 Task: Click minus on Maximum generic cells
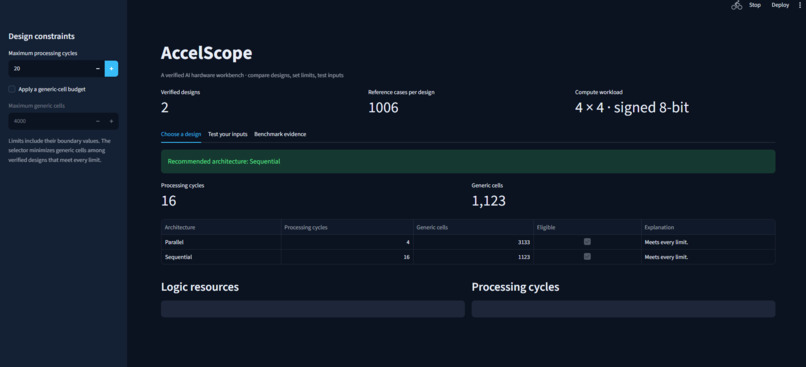tap(98, 121)
